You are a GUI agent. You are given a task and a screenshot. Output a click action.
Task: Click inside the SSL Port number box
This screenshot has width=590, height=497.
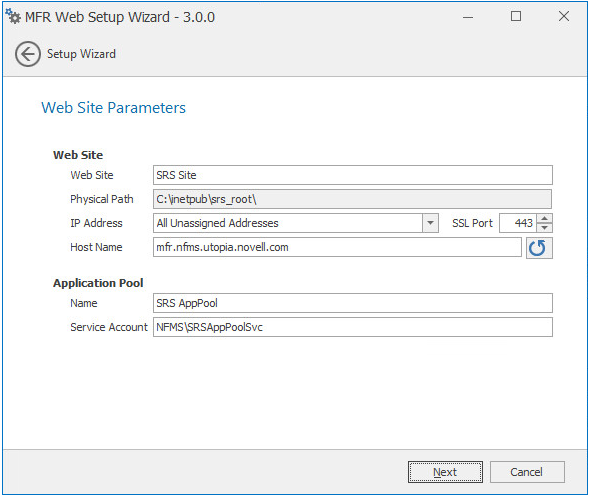518,223
